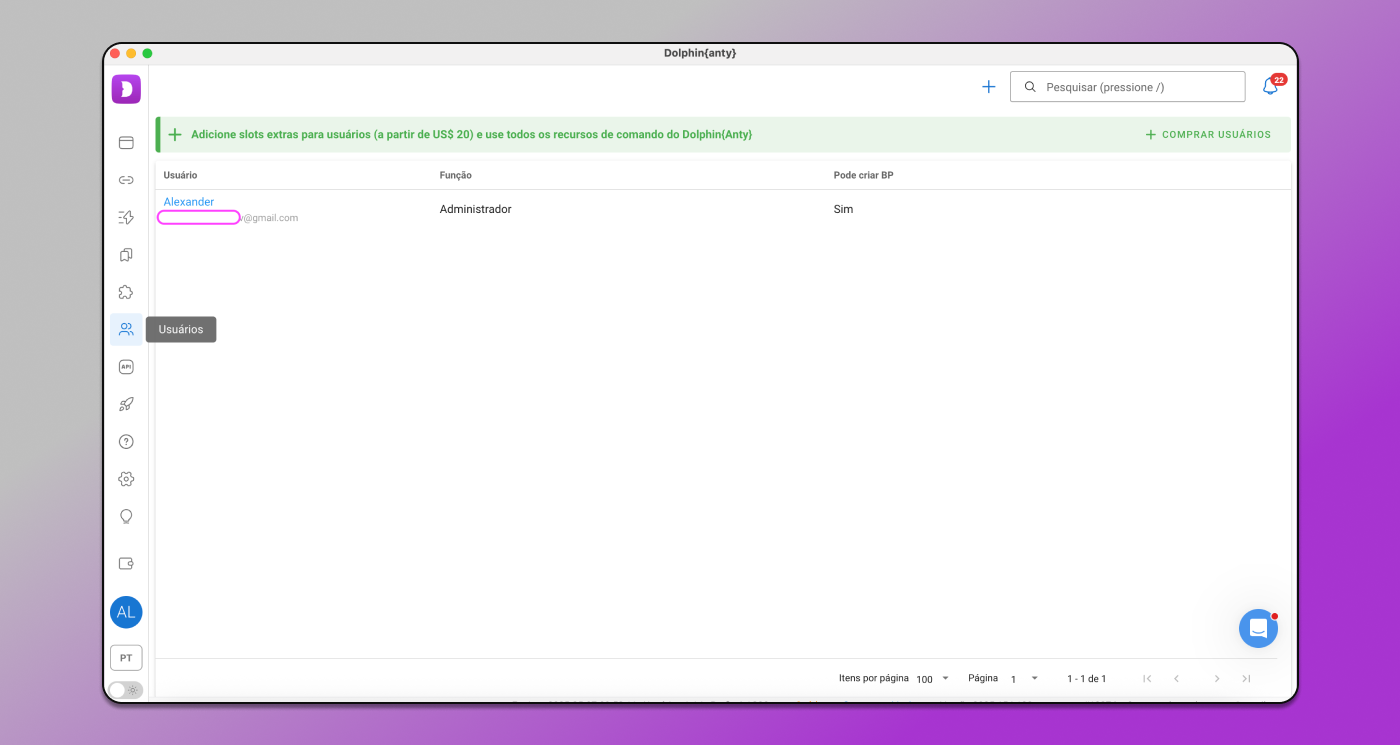Go to first page pagination arrow
The height and width of the screenshot is (745, 1400).
click(x=1147, y=679)
